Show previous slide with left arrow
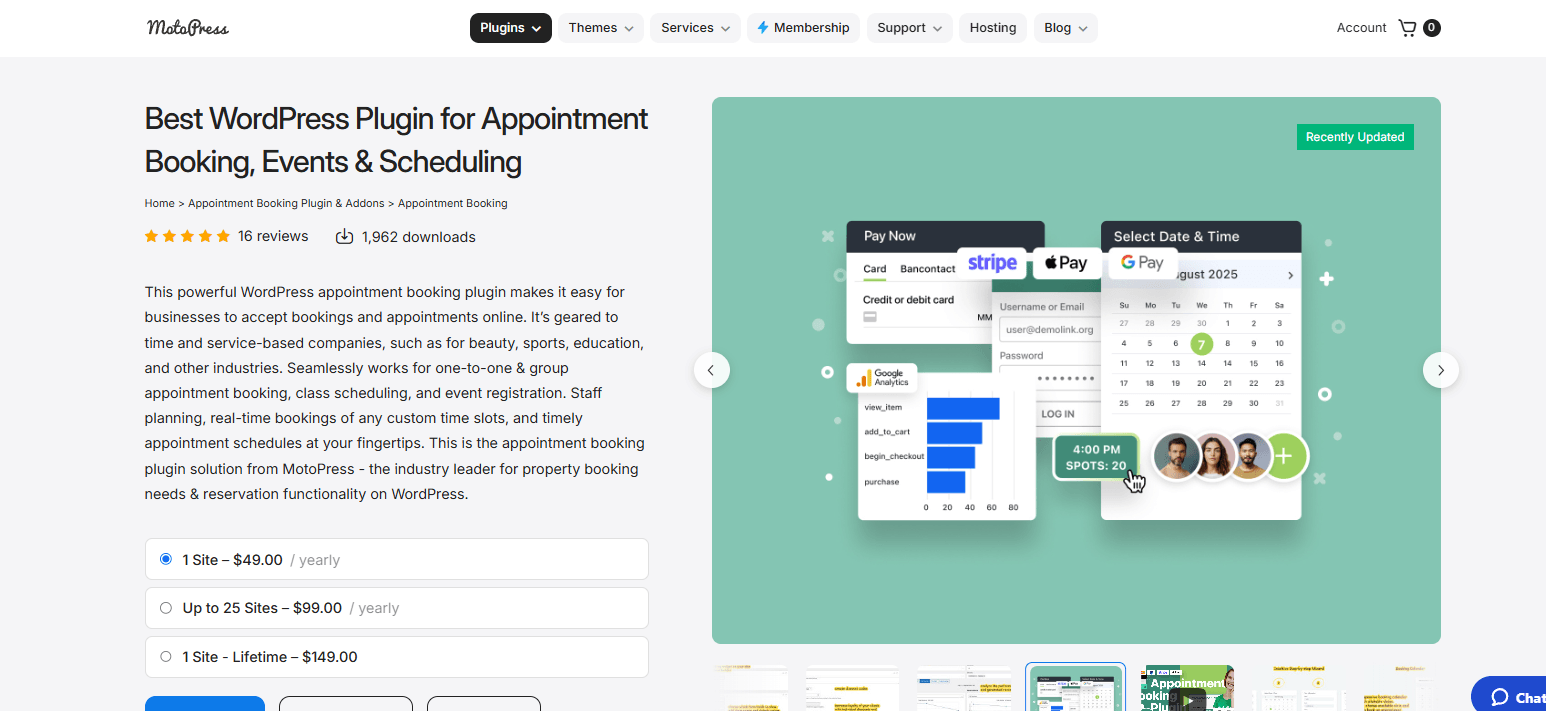Screen dimensions: 1546x711 [711, 370]
